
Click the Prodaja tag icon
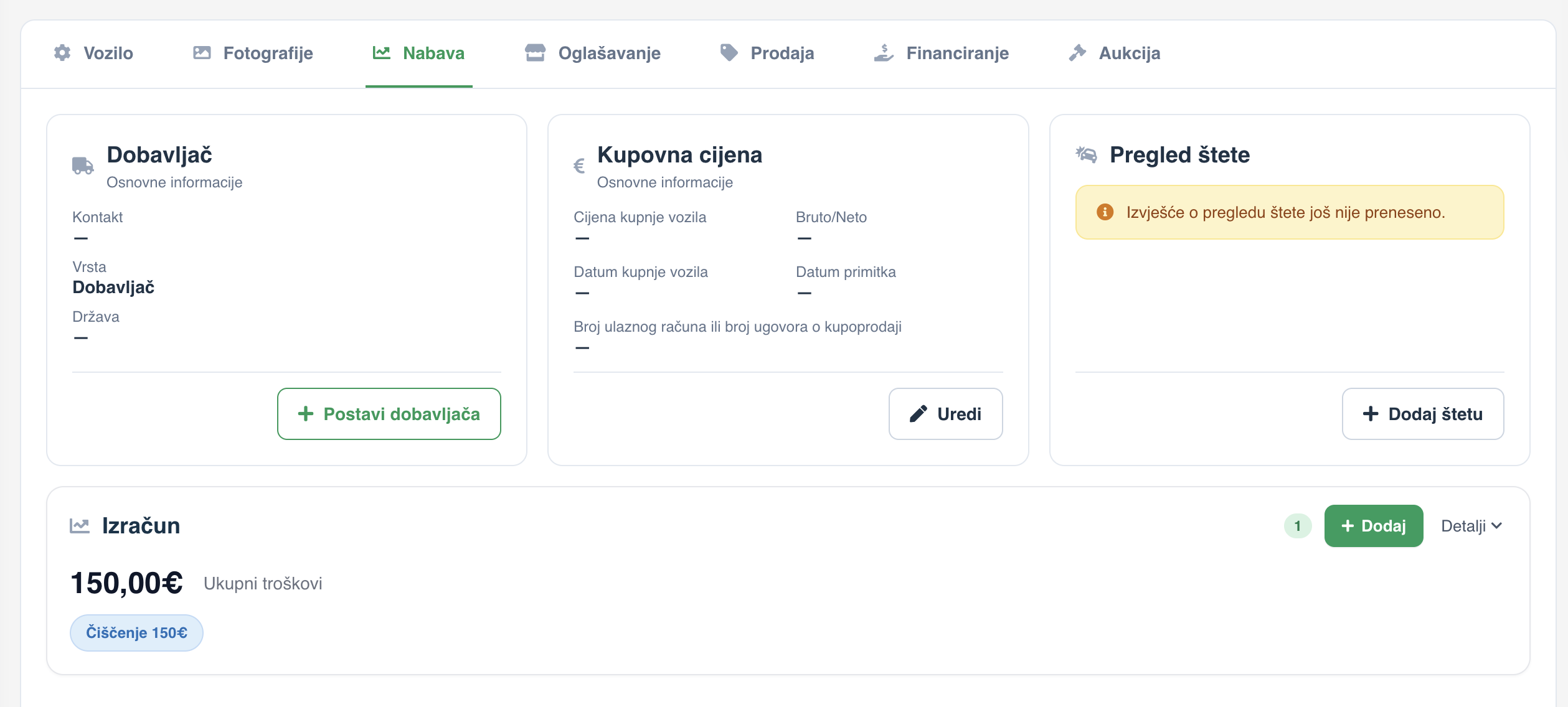[x=729, y=53]
